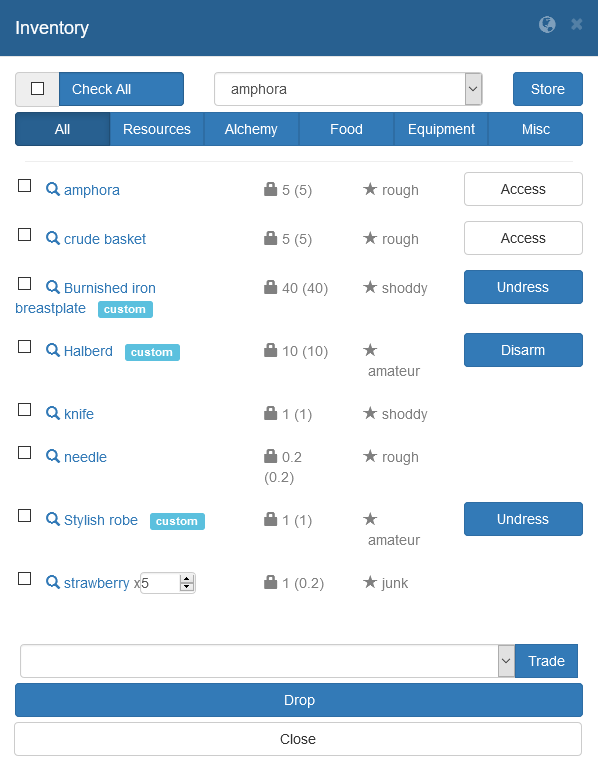The image size is (598, 760).
Task: Switch to the Equipment tab
Action: pyautogui.click(x=441, y=129)
